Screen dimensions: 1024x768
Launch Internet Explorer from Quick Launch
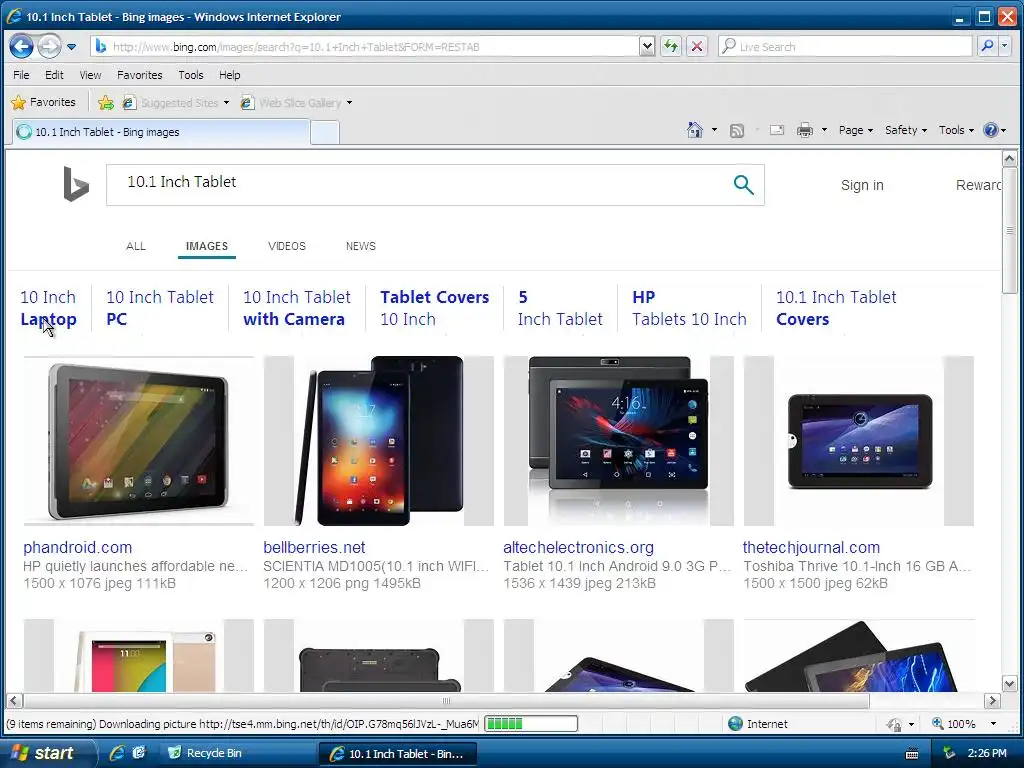117,753
